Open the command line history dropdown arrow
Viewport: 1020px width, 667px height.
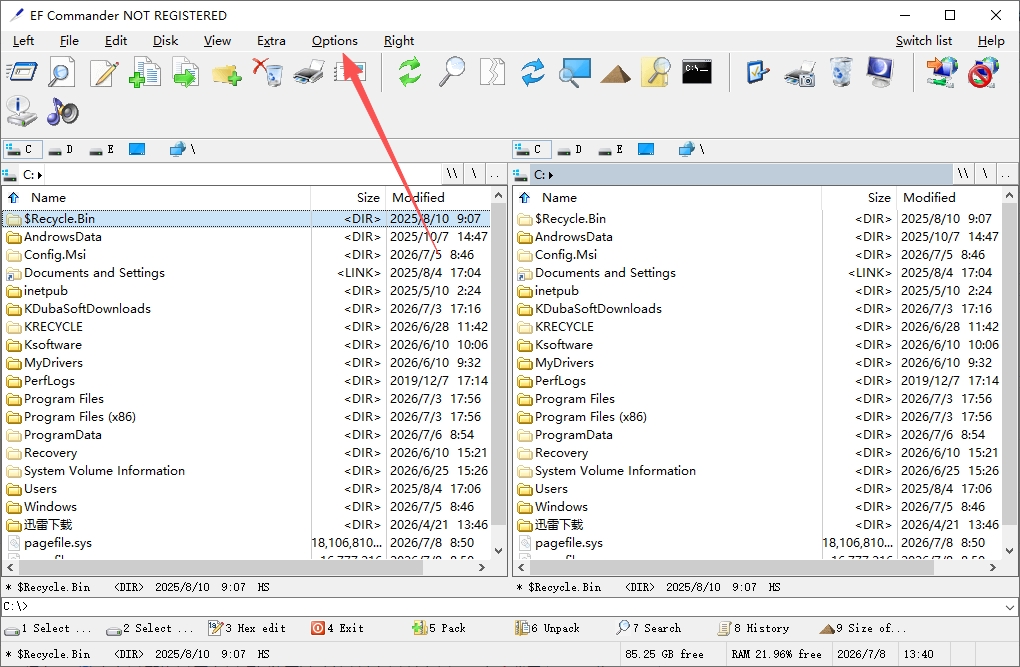pyautogui.click(x=1010, y=606)
